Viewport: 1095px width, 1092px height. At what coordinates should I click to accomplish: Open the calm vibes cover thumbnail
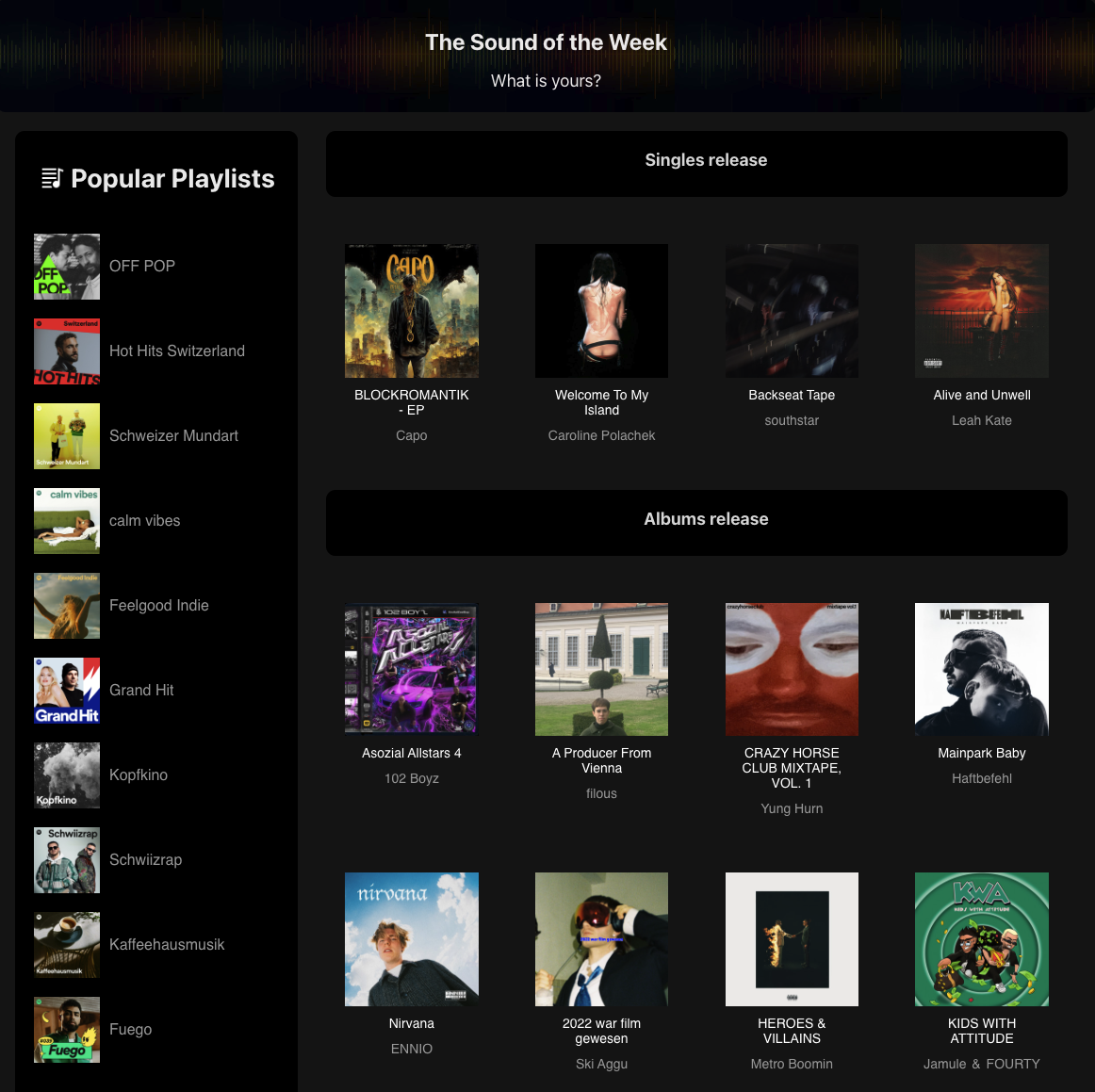67,521
